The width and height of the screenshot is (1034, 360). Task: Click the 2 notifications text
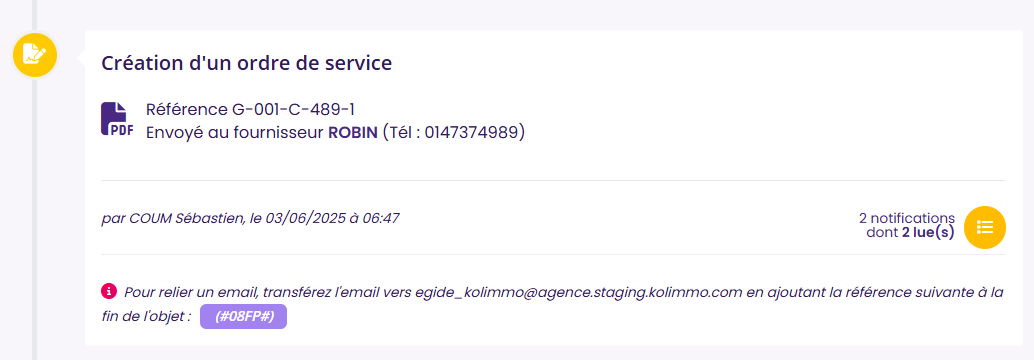907,218
